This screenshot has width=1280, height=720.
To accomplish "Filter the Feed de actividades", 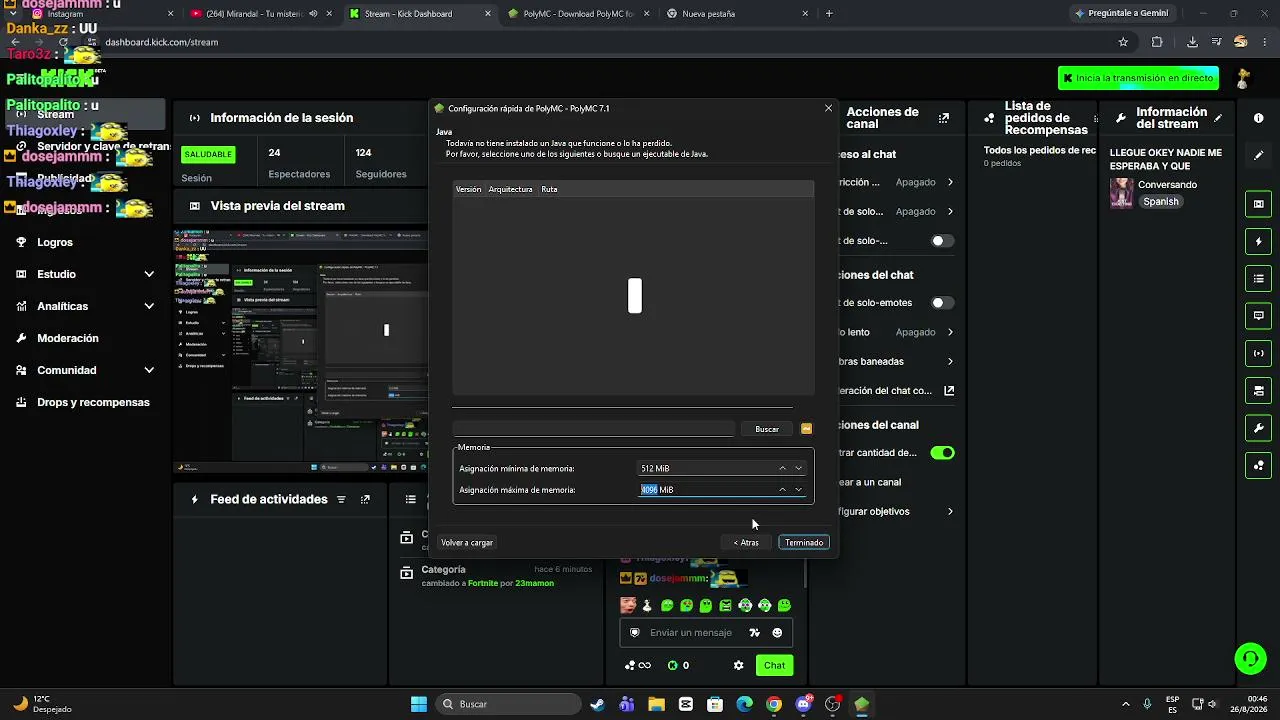I will point(341,499).
